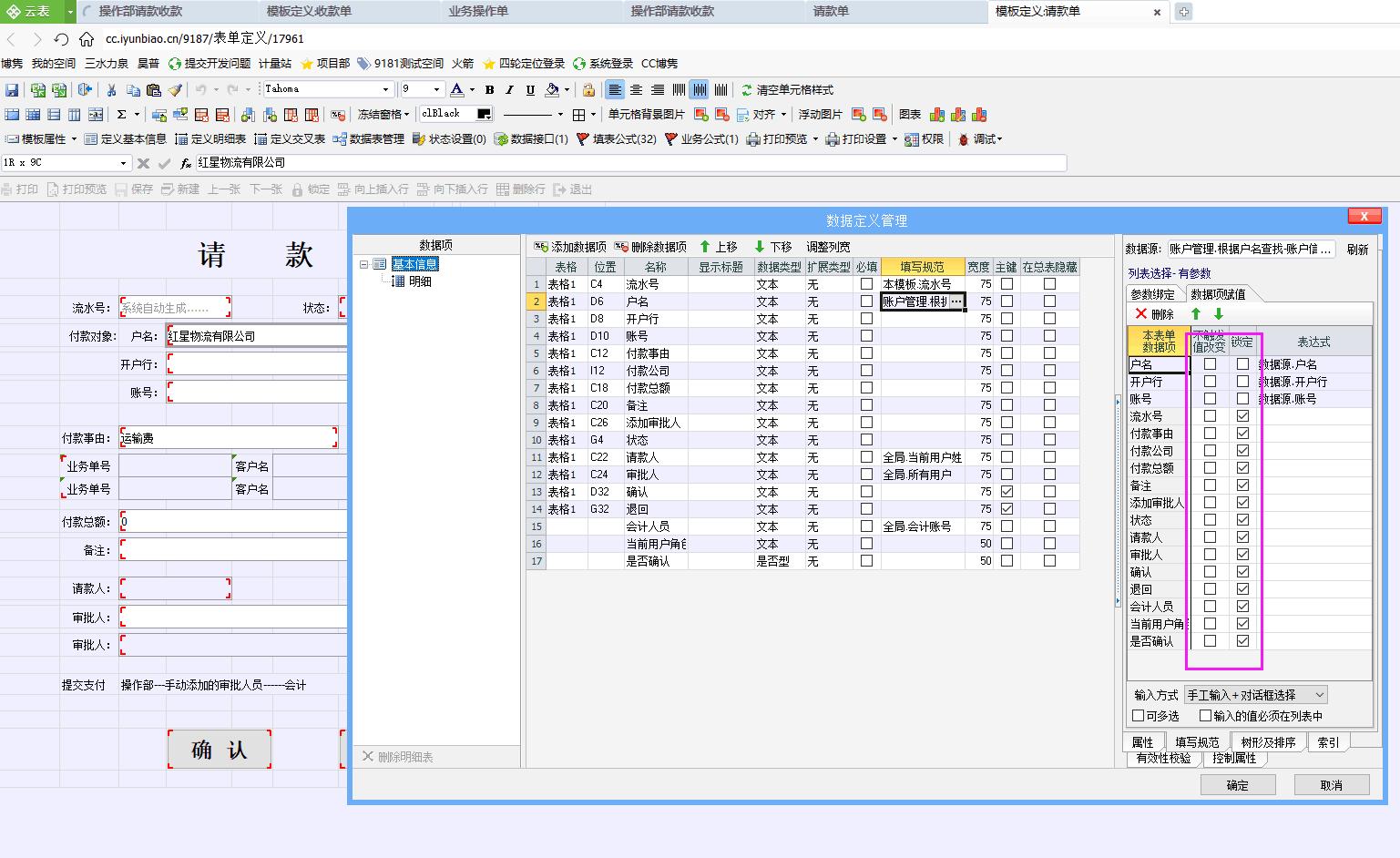
Task: Click the formula bar input field
Action: pyautogui.click(x=630, y=163)
